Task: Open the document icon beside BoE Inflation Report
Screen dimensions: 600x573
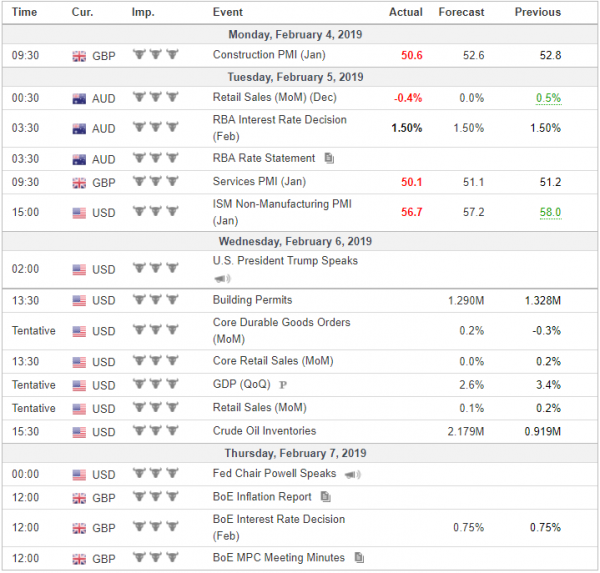Action: [x=326, y=496]
